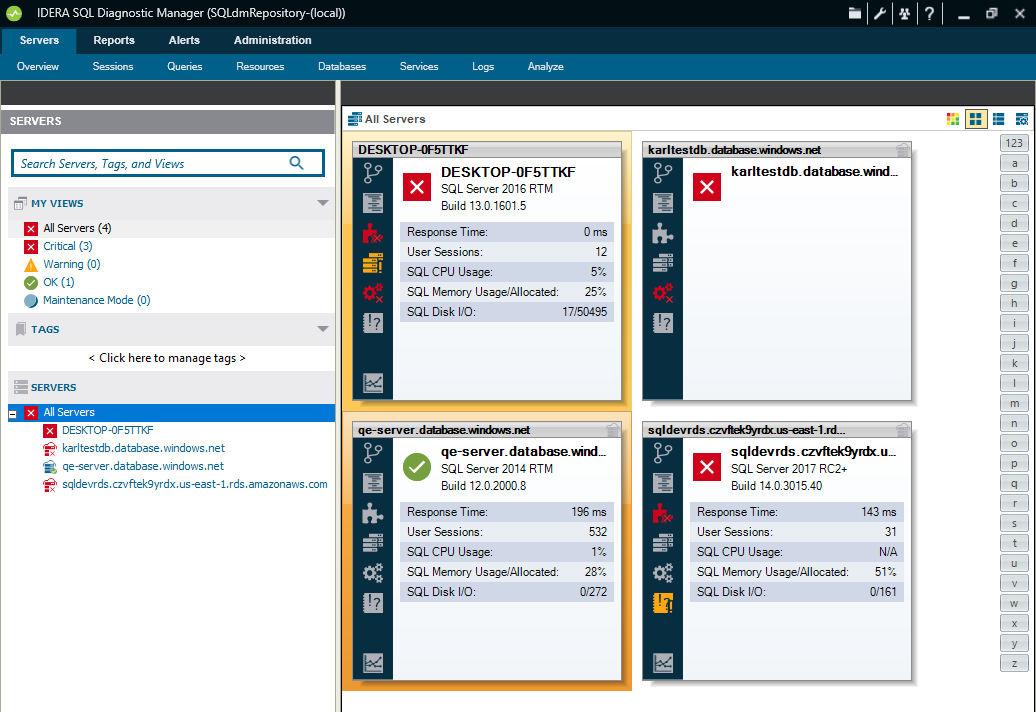Select the Critical (3) view
Viewport: 1036px width, 712px height.
(67, 246)
